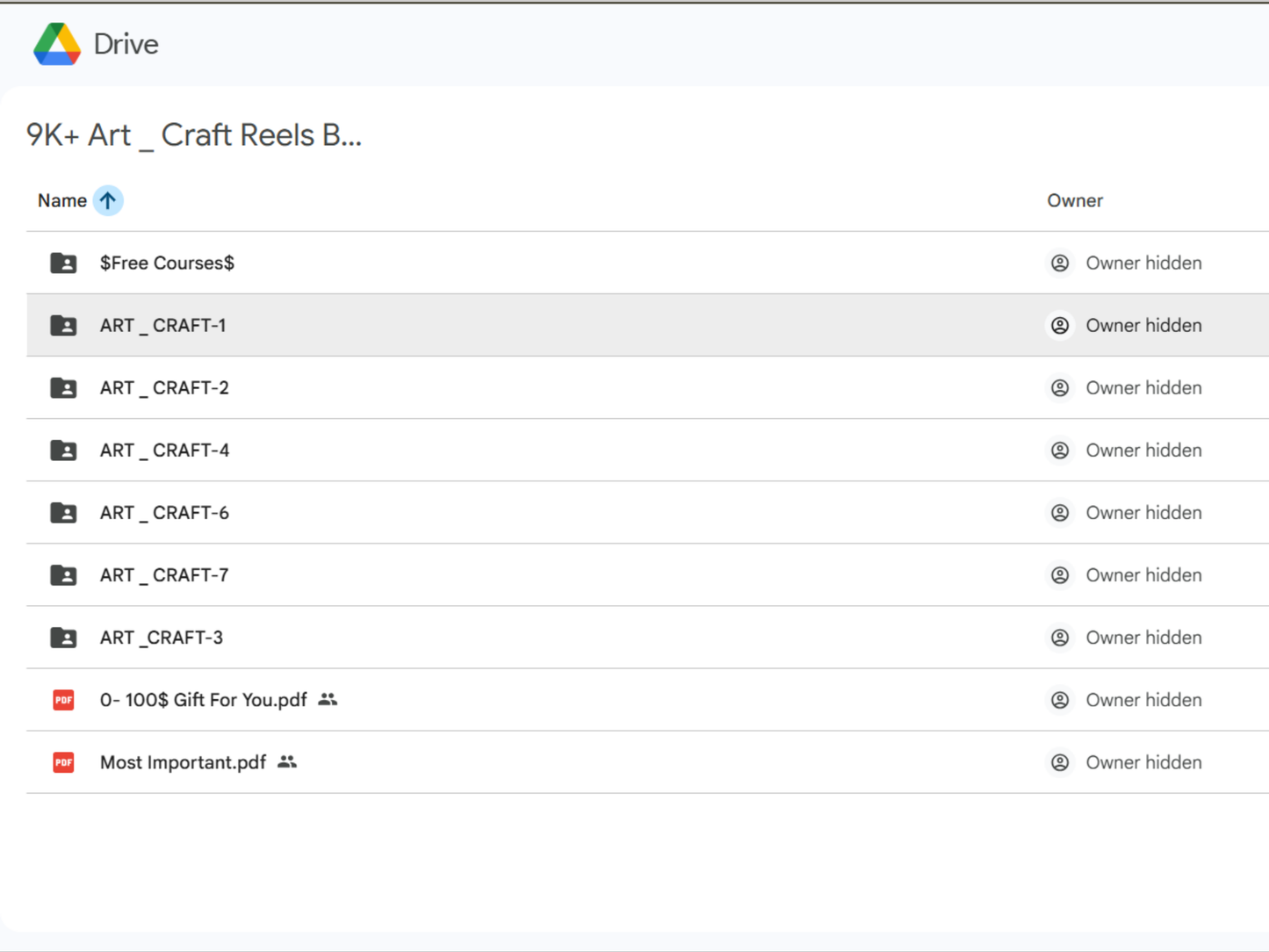This screenshot has height=952, width=1269.
Task: Click the Google Drive logo icon
Action: click(x=57, y=44)
